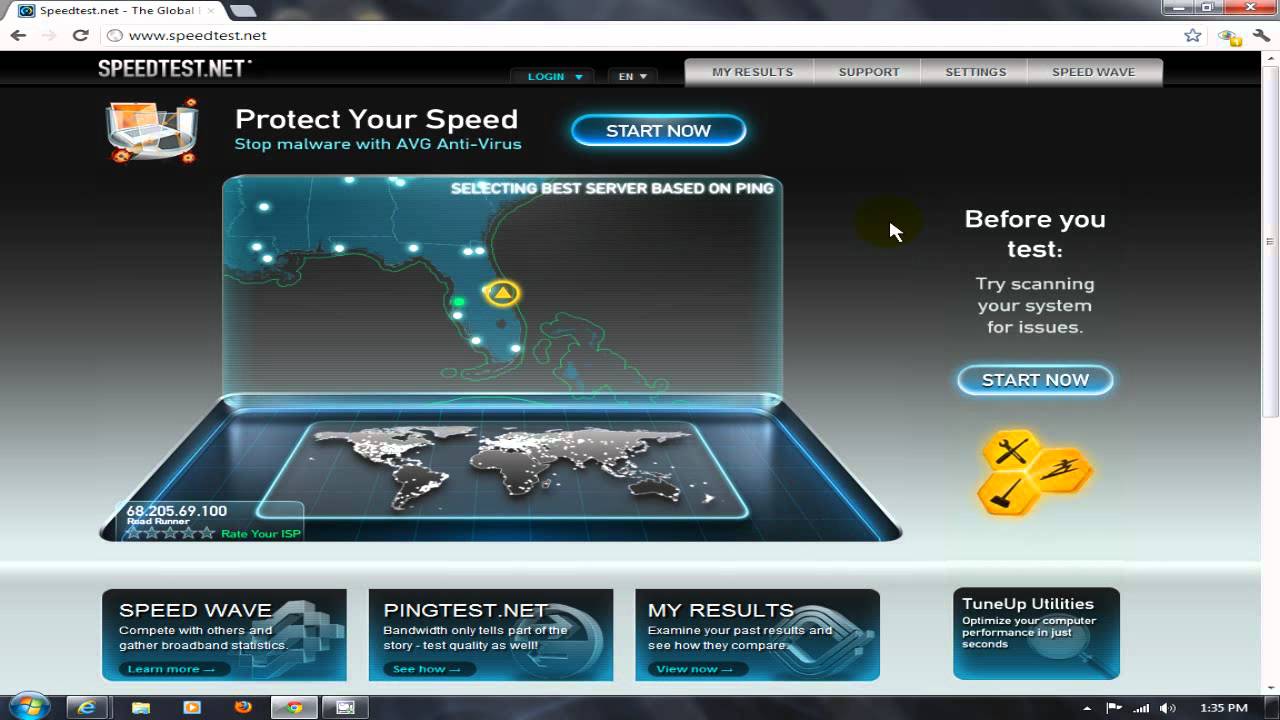Open the Windows Start menu

click(27, 707)
